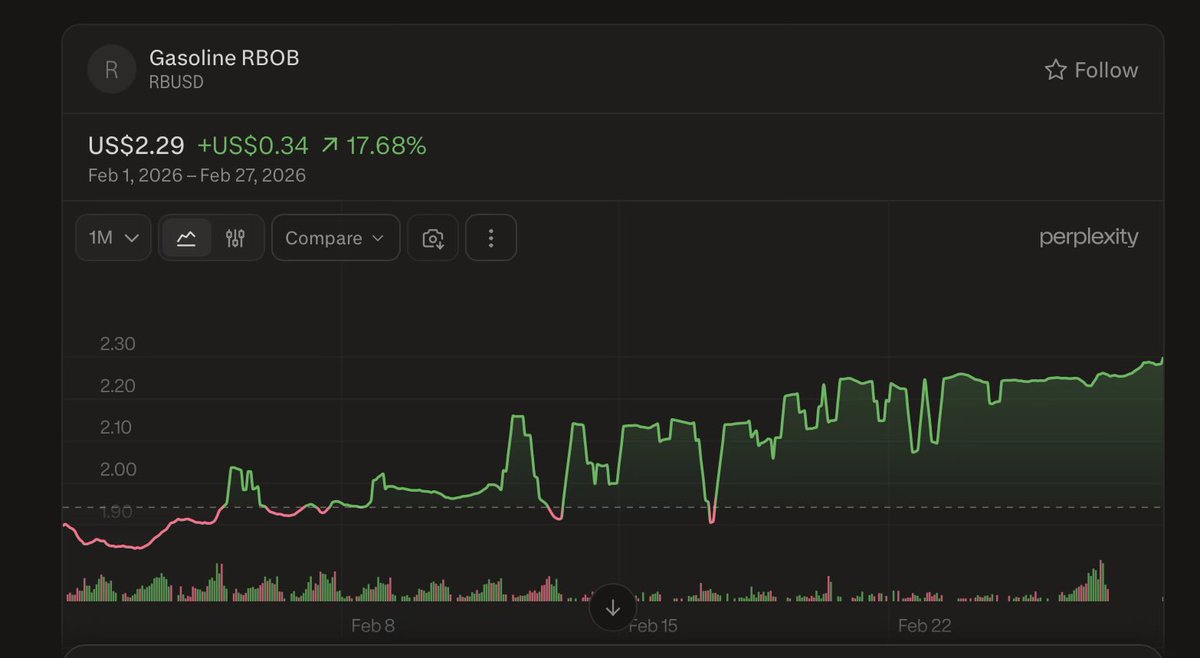This screenshot has width=1200, height=658.
Task: Click the round R ticker avatar
Action: pos(111,70)
